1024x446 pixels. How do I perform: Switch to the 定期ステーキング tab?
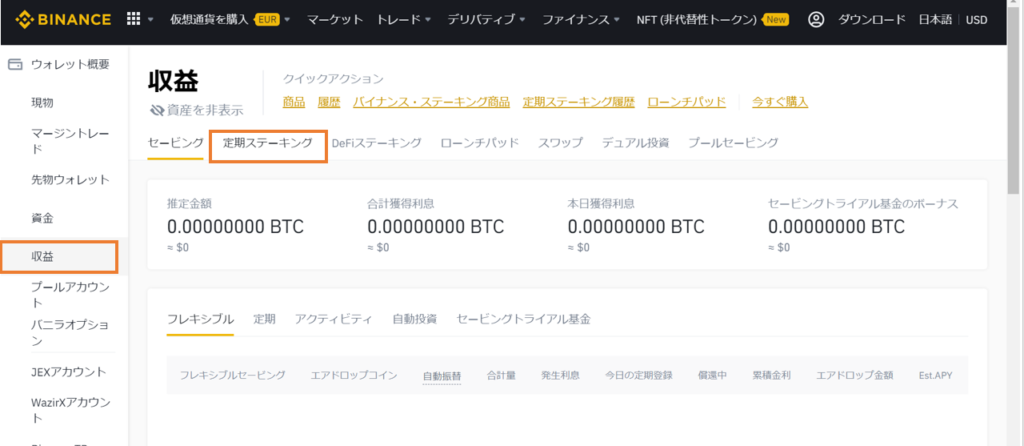[268, 143]
